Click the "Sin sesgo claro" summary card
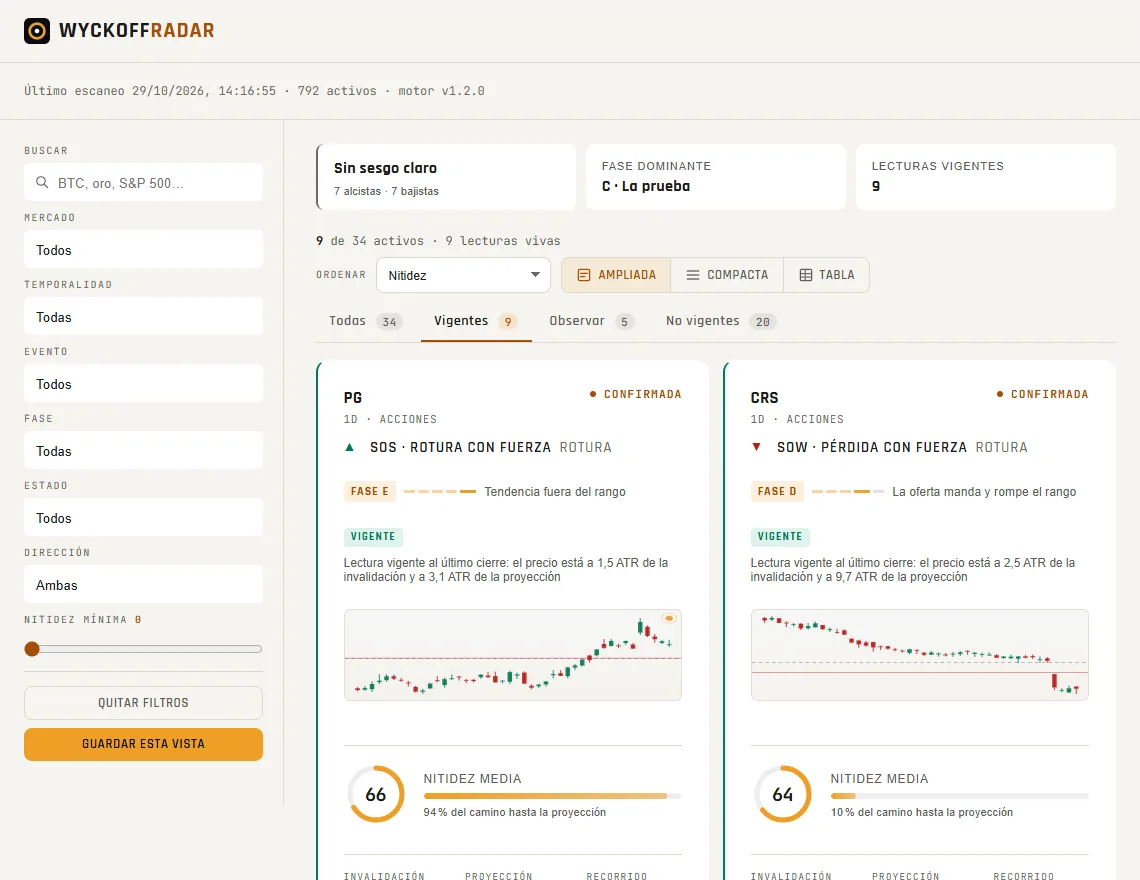 point(446,177)
